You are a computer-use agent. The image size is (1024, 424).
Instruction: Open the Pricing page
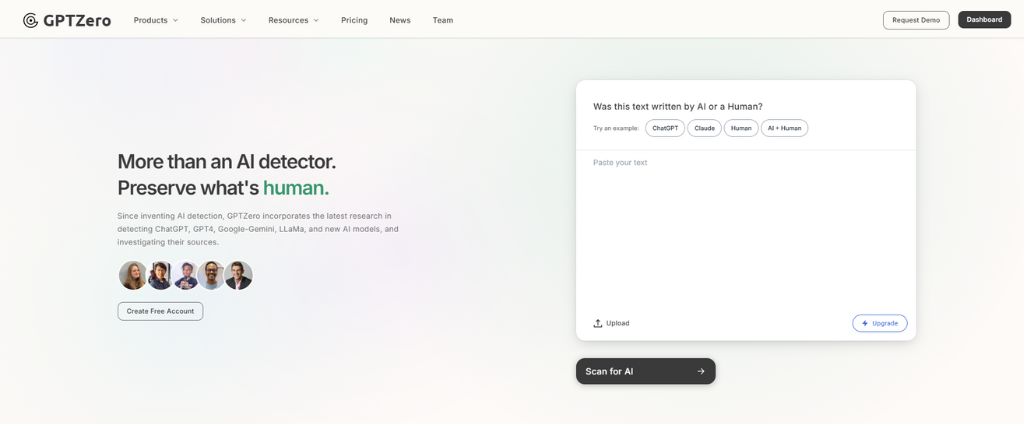[354, 20]
